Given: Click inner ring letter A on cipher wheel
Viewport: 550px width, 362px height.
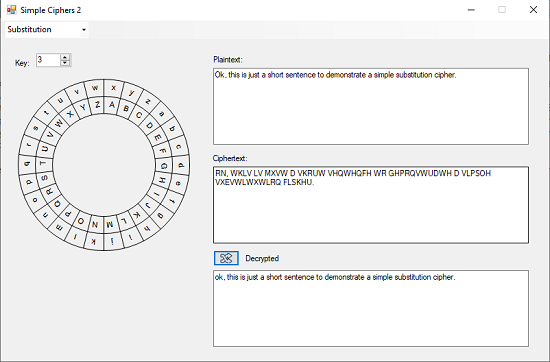Looking at the screenshot, I should (112, 105).
